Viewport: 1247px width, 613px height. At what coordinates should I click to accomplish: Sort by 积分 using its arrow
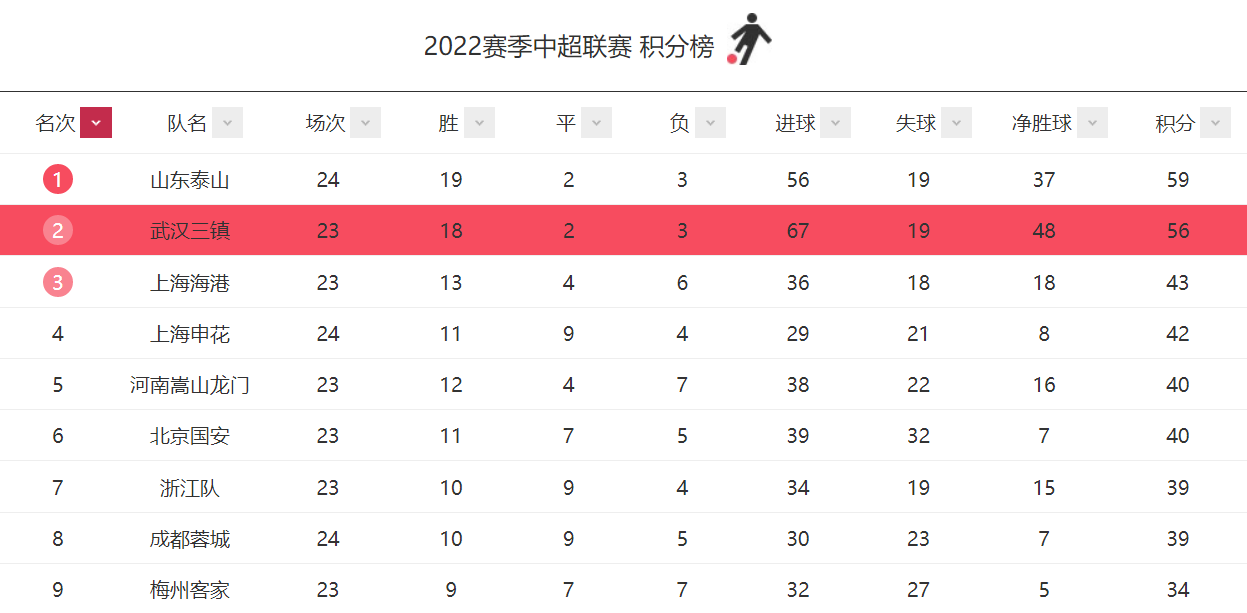tap(1215, 123)
